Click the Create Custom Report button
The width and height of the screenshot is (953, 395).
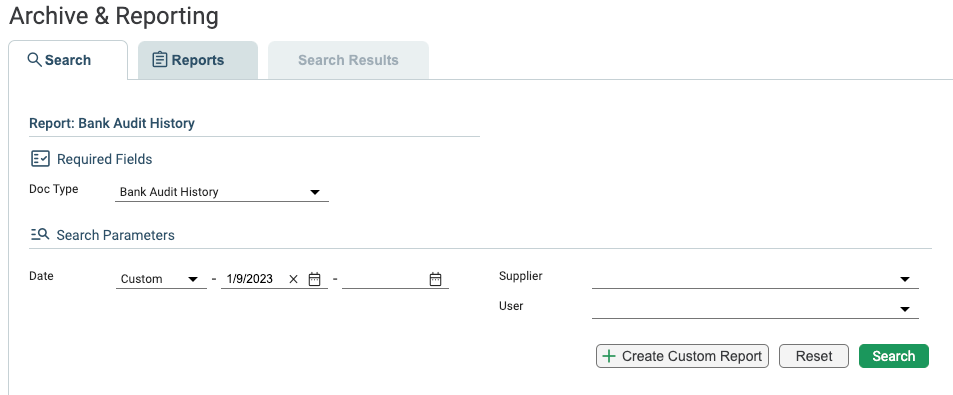[682, 356]
